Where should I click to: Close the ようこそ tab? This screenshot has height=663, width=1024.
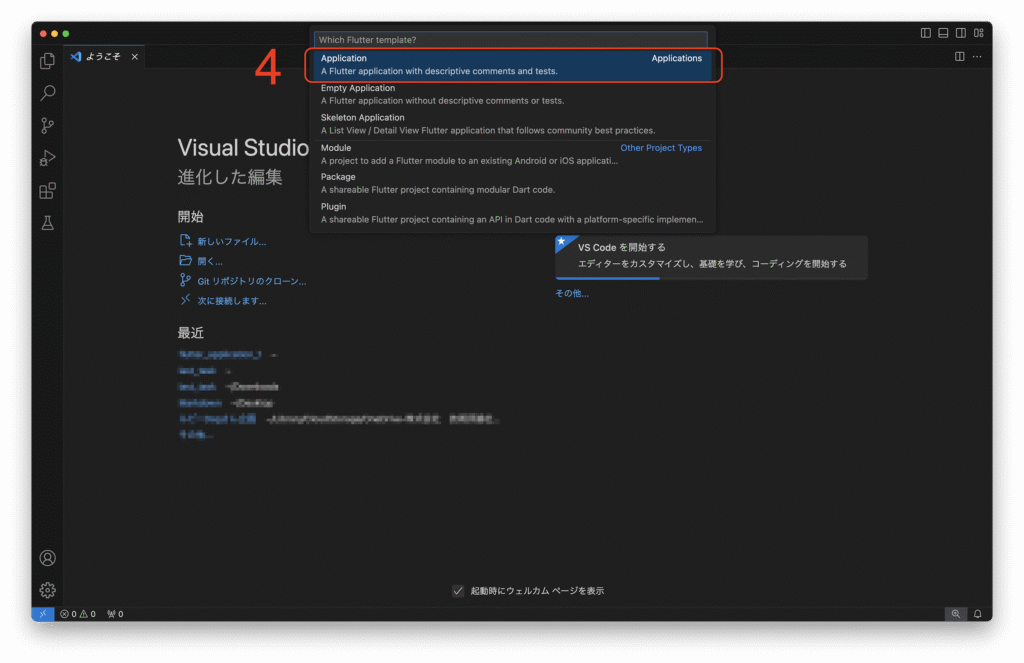(135, 57)
